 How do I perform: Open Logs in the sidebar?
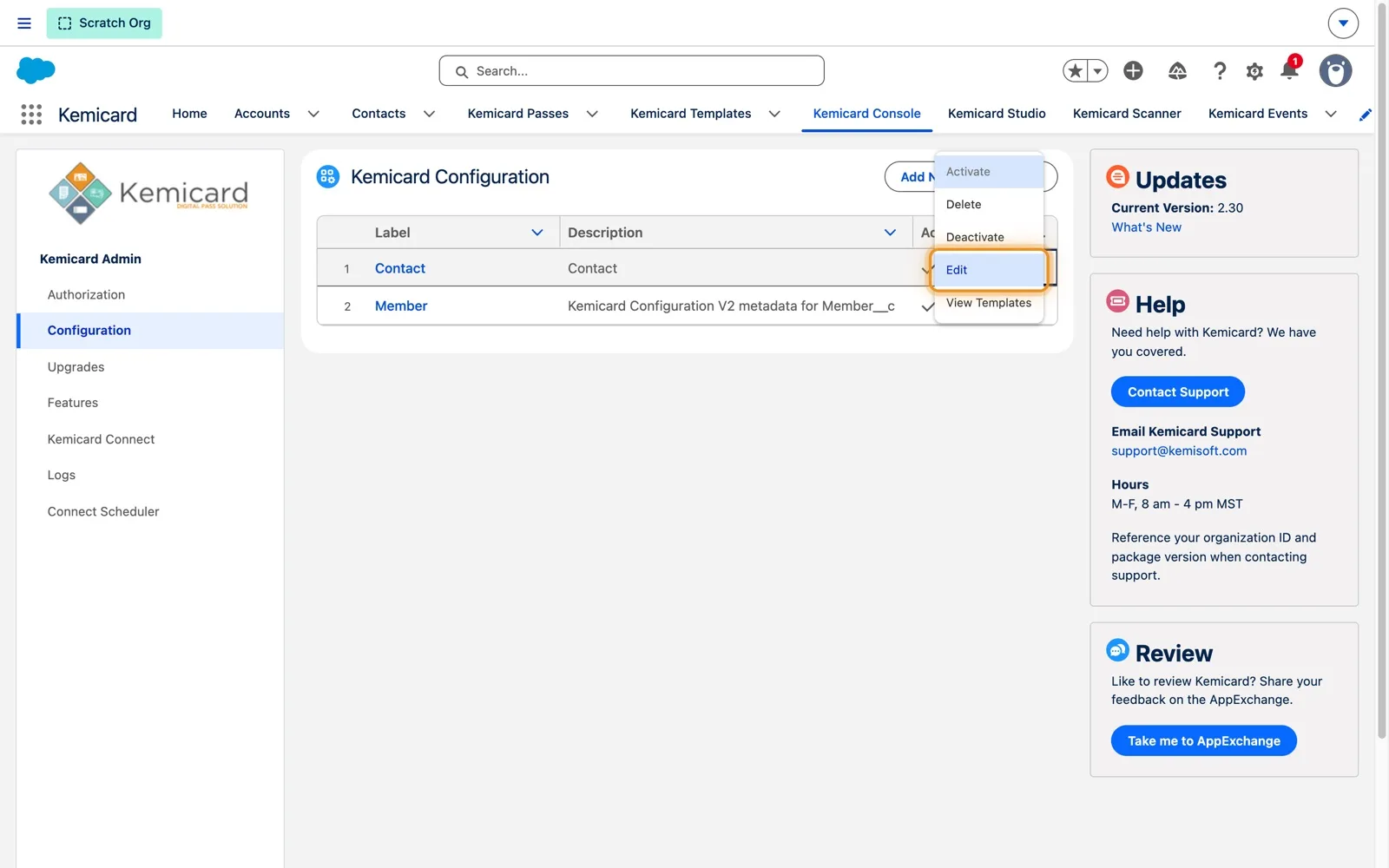(x=150, y=475)
